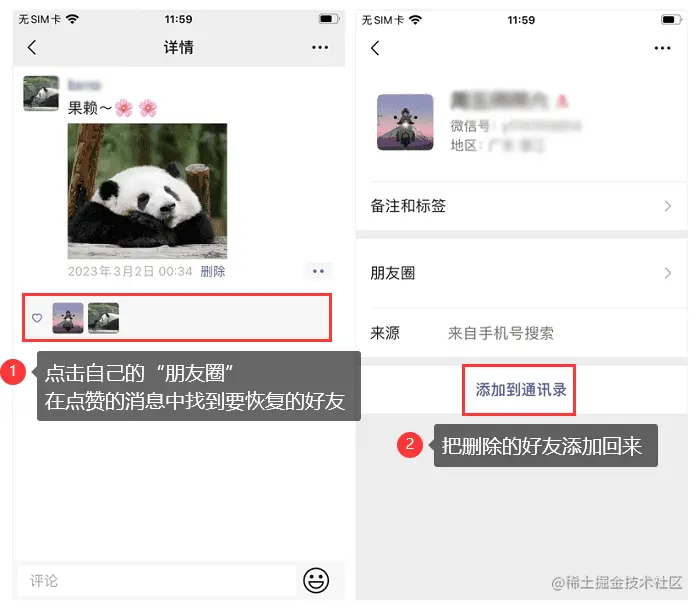Open the two-dot like/comment button under photo

pos(318,271)
